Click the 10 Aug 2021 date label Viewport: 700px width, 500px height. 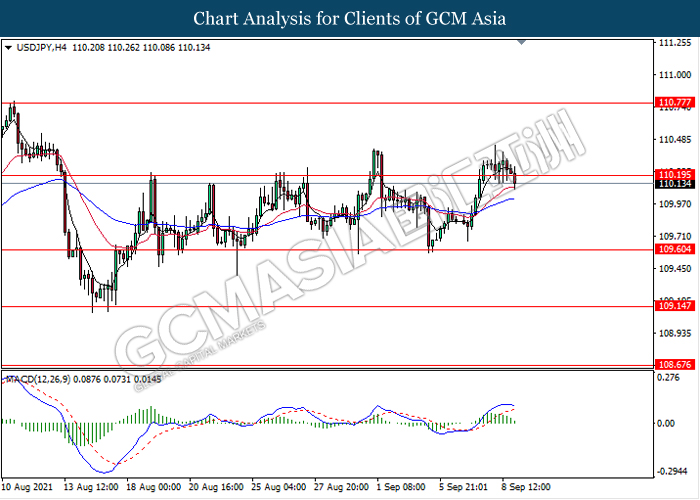tap(27, 487)
